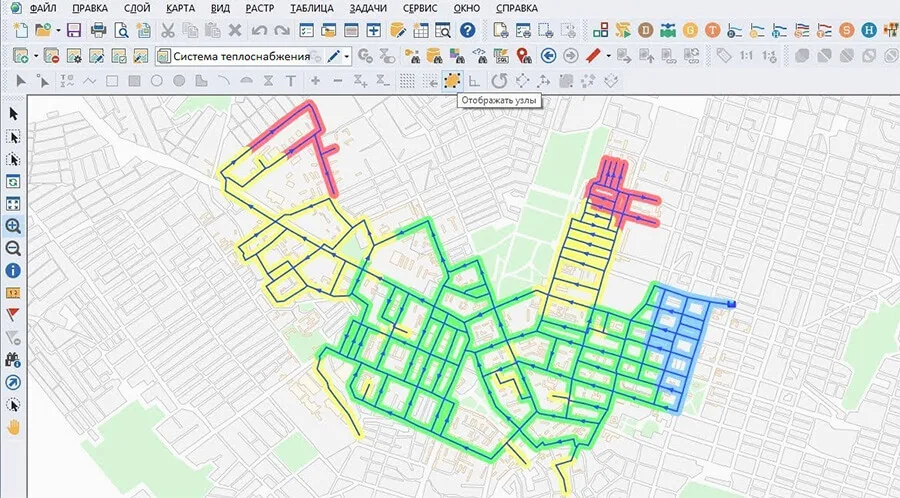
Task: Select the empty rectangle drawing tool
Action: point(112,81)
